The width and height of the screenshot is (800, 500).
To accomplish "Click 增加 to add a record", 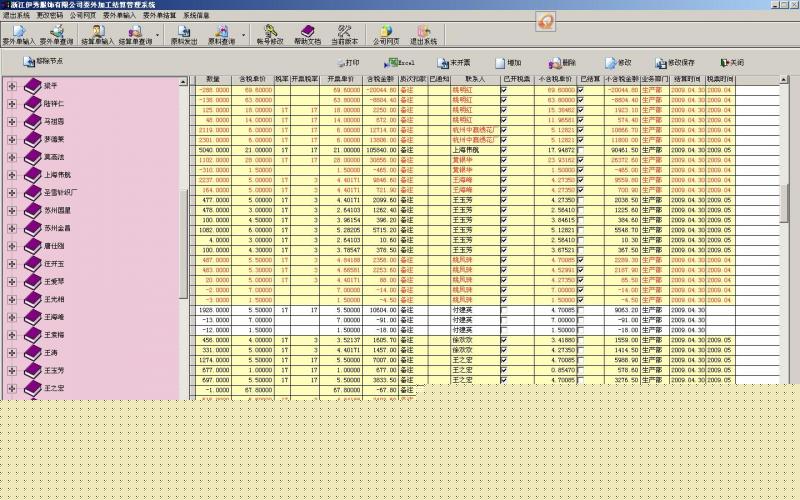I will (x=508, y=63).
